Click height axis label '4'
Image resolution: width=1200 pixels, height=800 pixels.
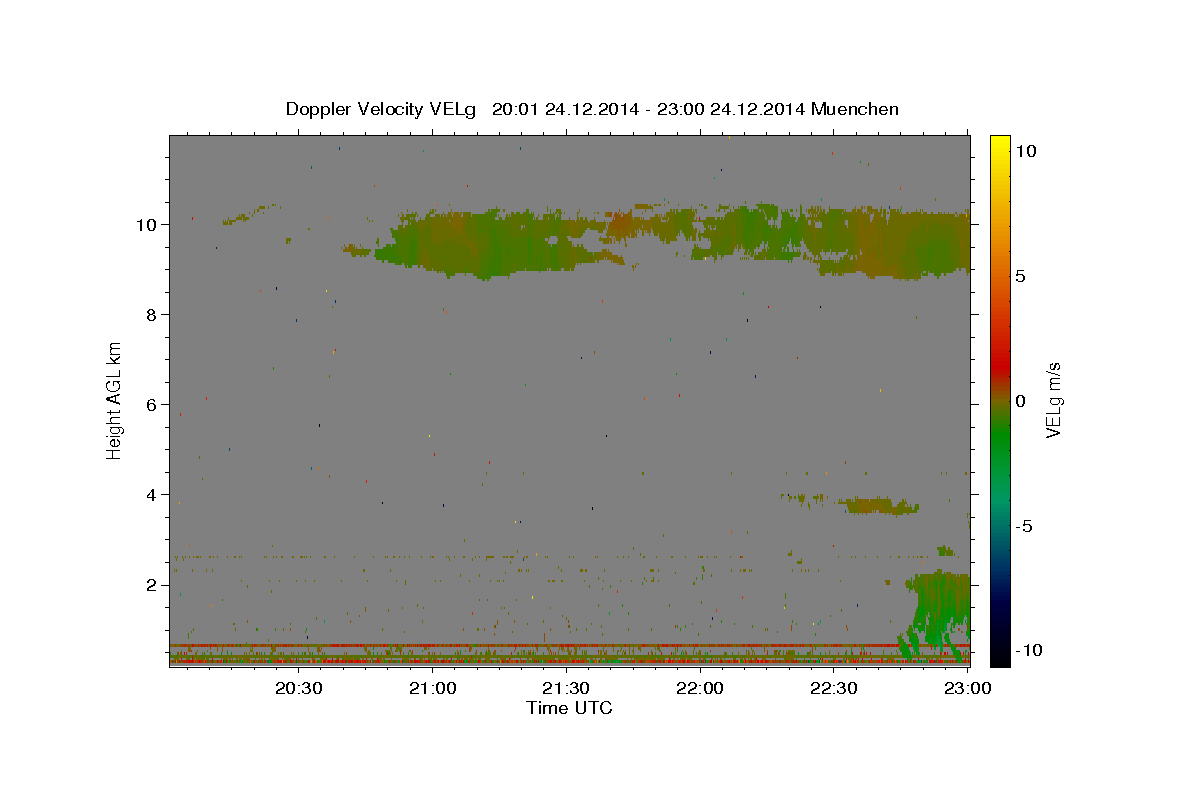(150, 494)
